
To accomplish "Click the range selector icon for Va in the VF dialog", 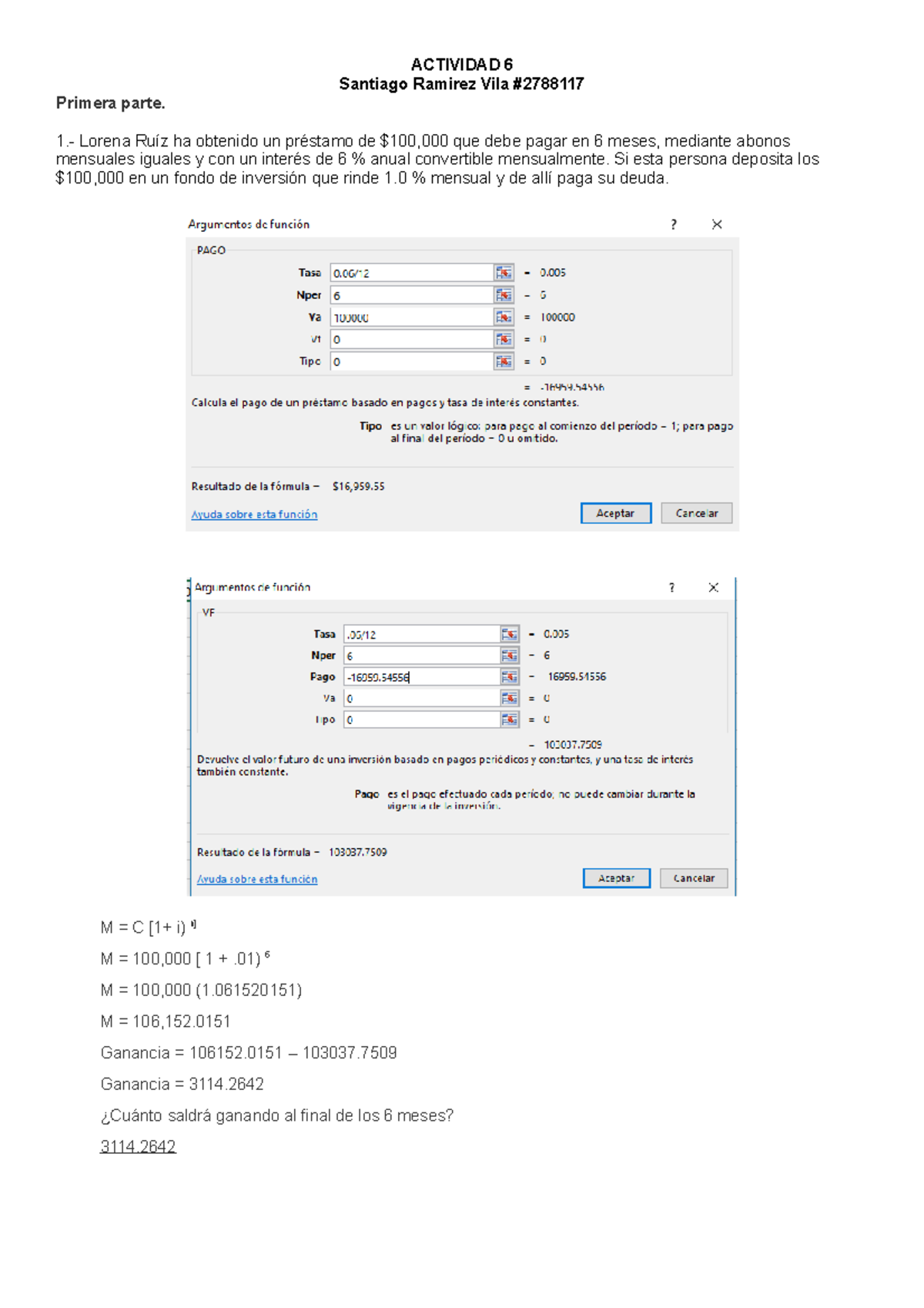I will (509, 698).
